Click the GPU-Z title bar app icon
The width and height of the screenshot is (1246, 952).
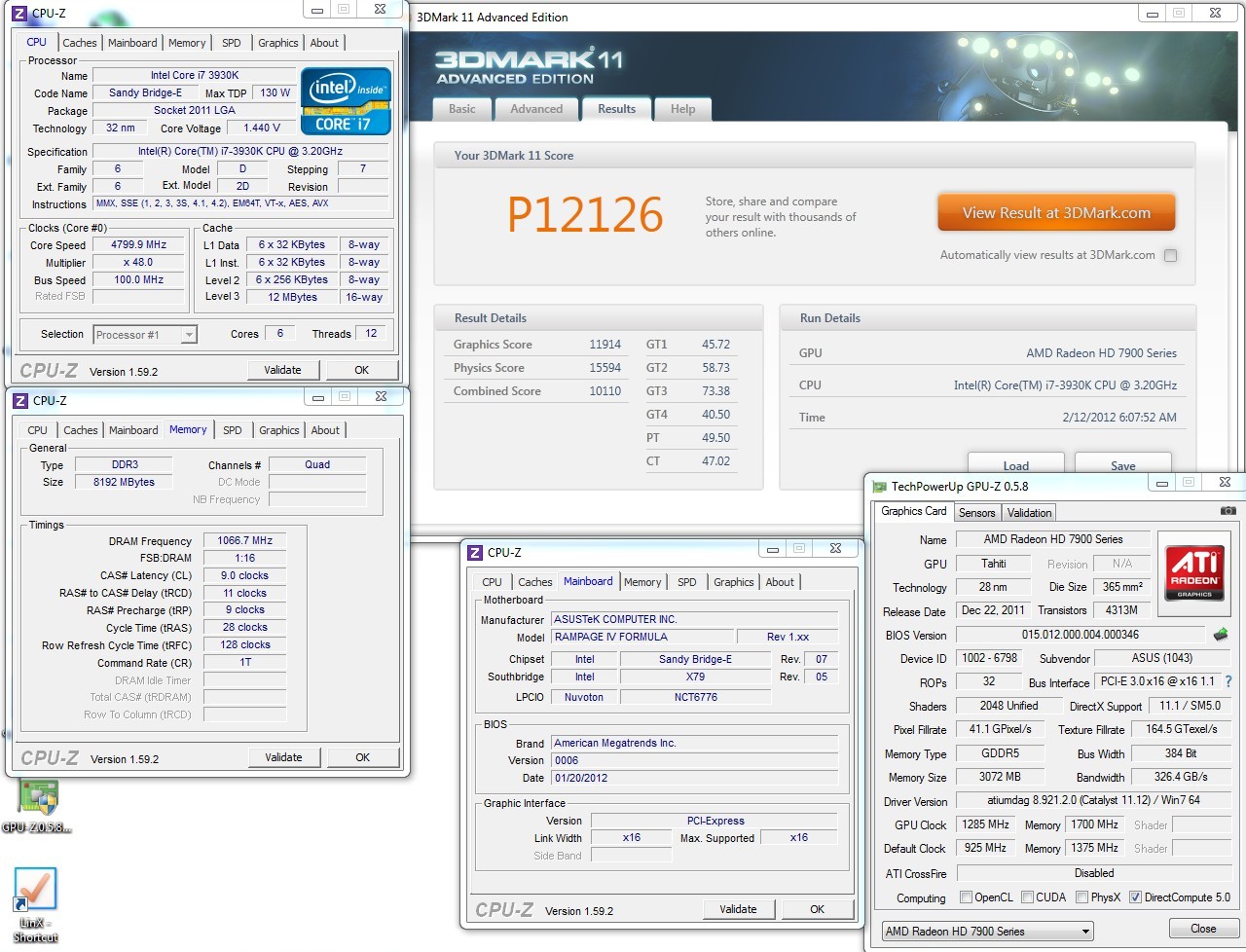879,486
